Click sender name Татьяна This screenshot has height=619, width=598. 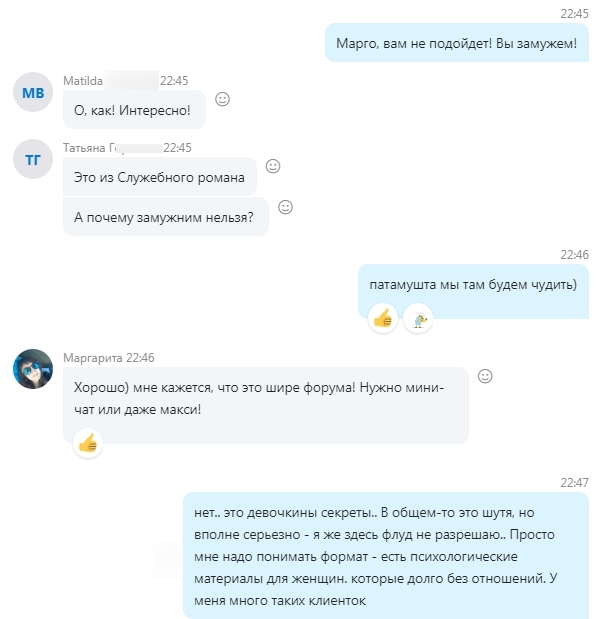click(84, 148)
